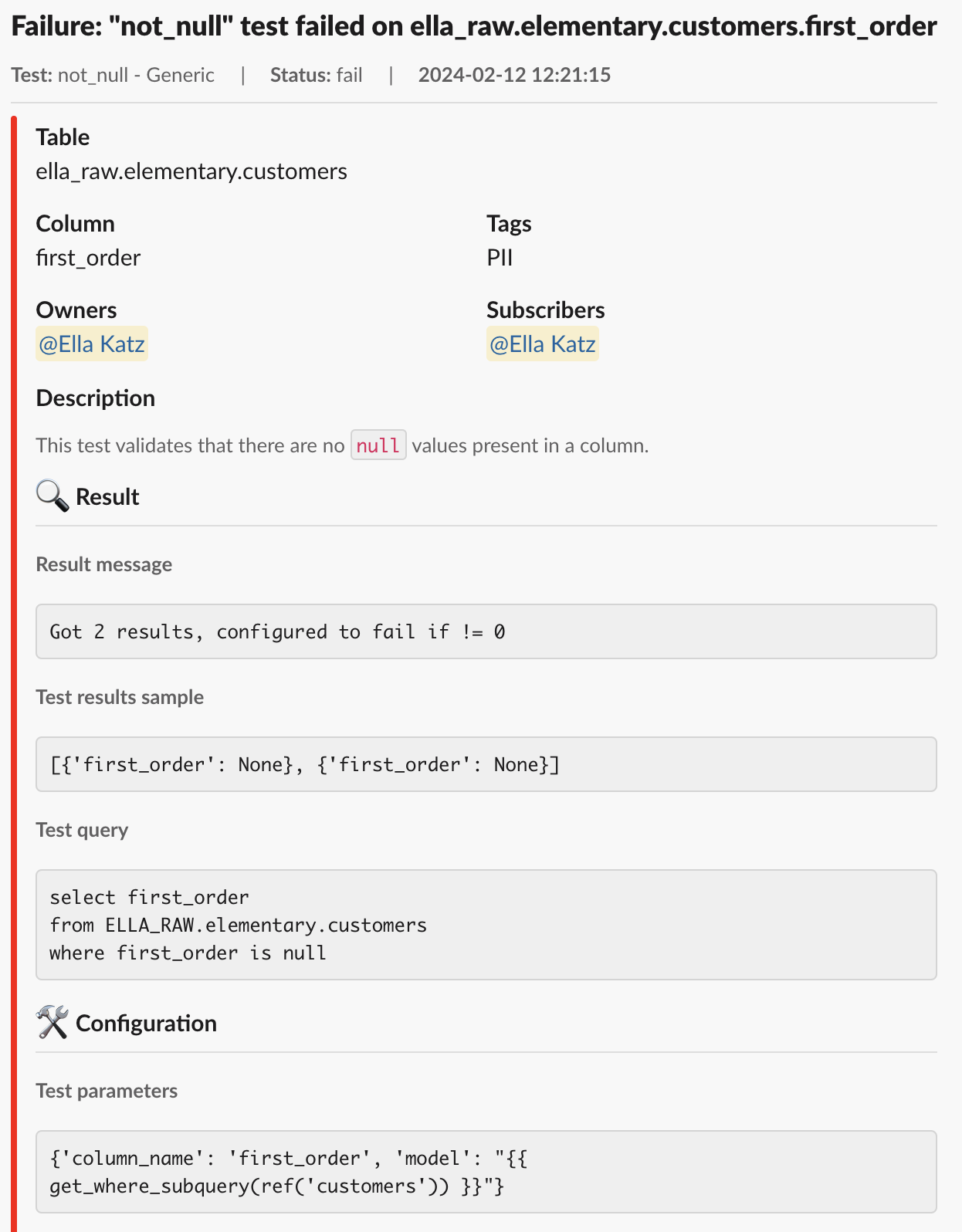
Task: Click the first_order column value
Action: [88, 258]
